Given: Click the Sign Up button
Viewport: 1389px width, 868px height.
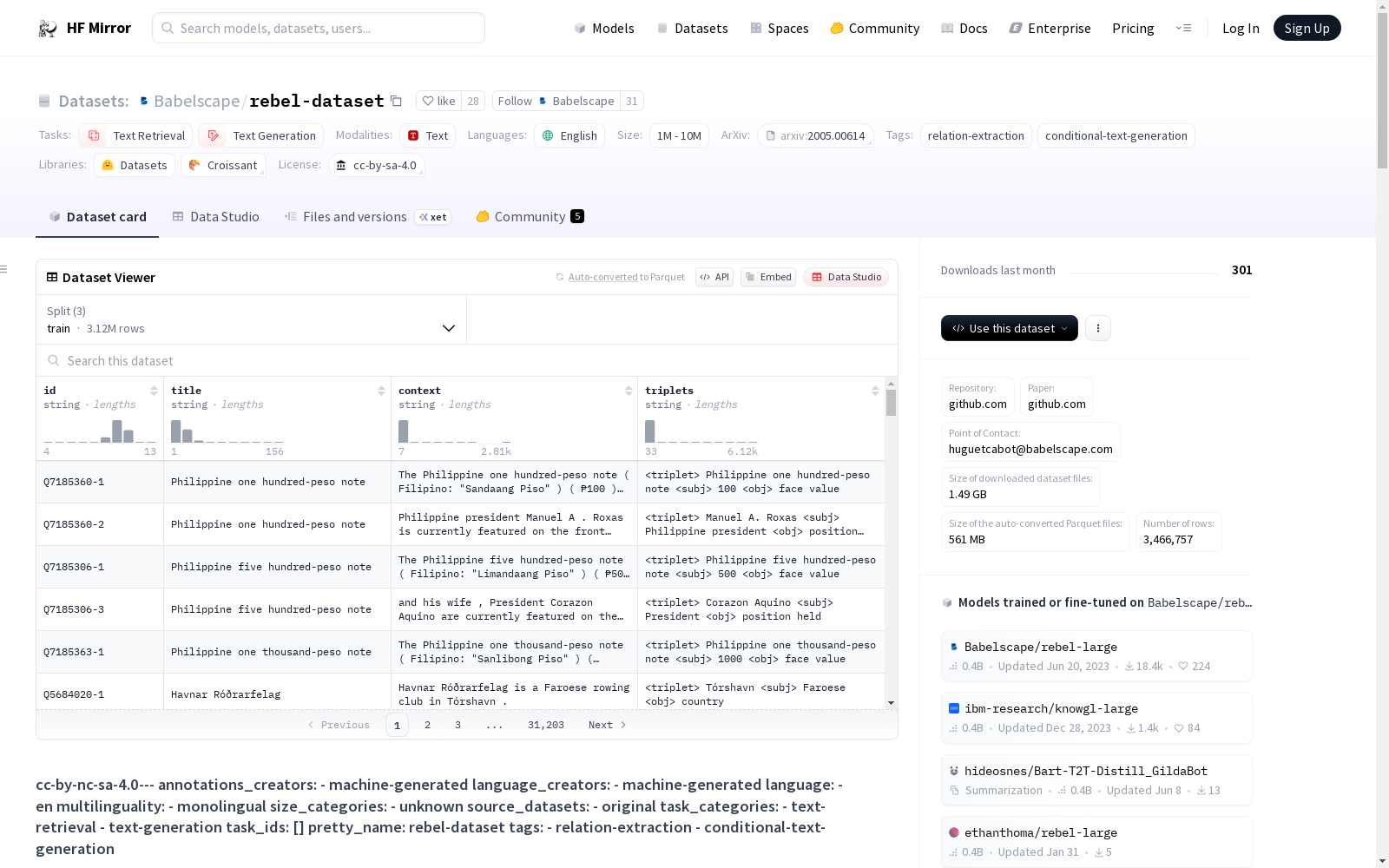Looking at the screenshot, I should [x=1307, y=28].
